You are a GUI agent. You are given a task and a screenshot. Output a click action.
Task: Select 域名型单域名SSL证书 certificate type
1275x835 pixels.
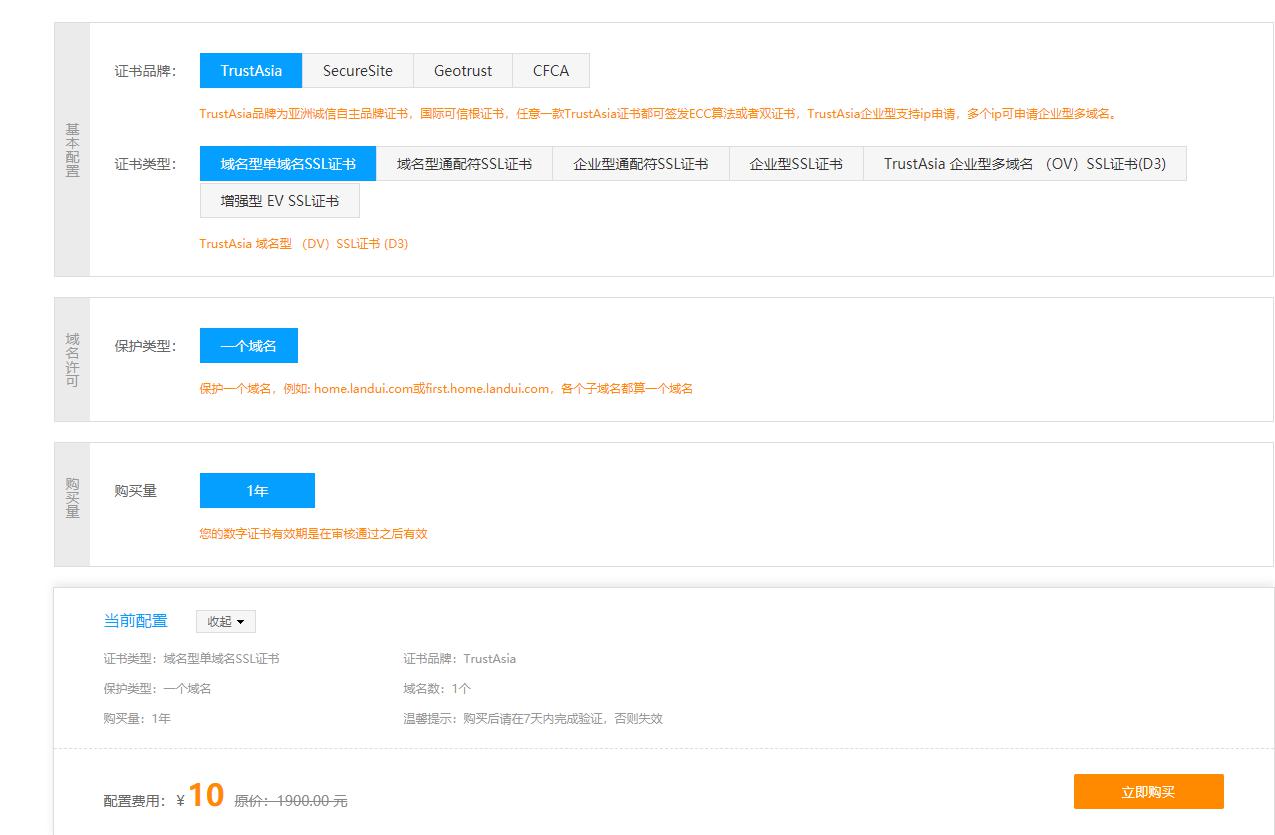[288, 164]
